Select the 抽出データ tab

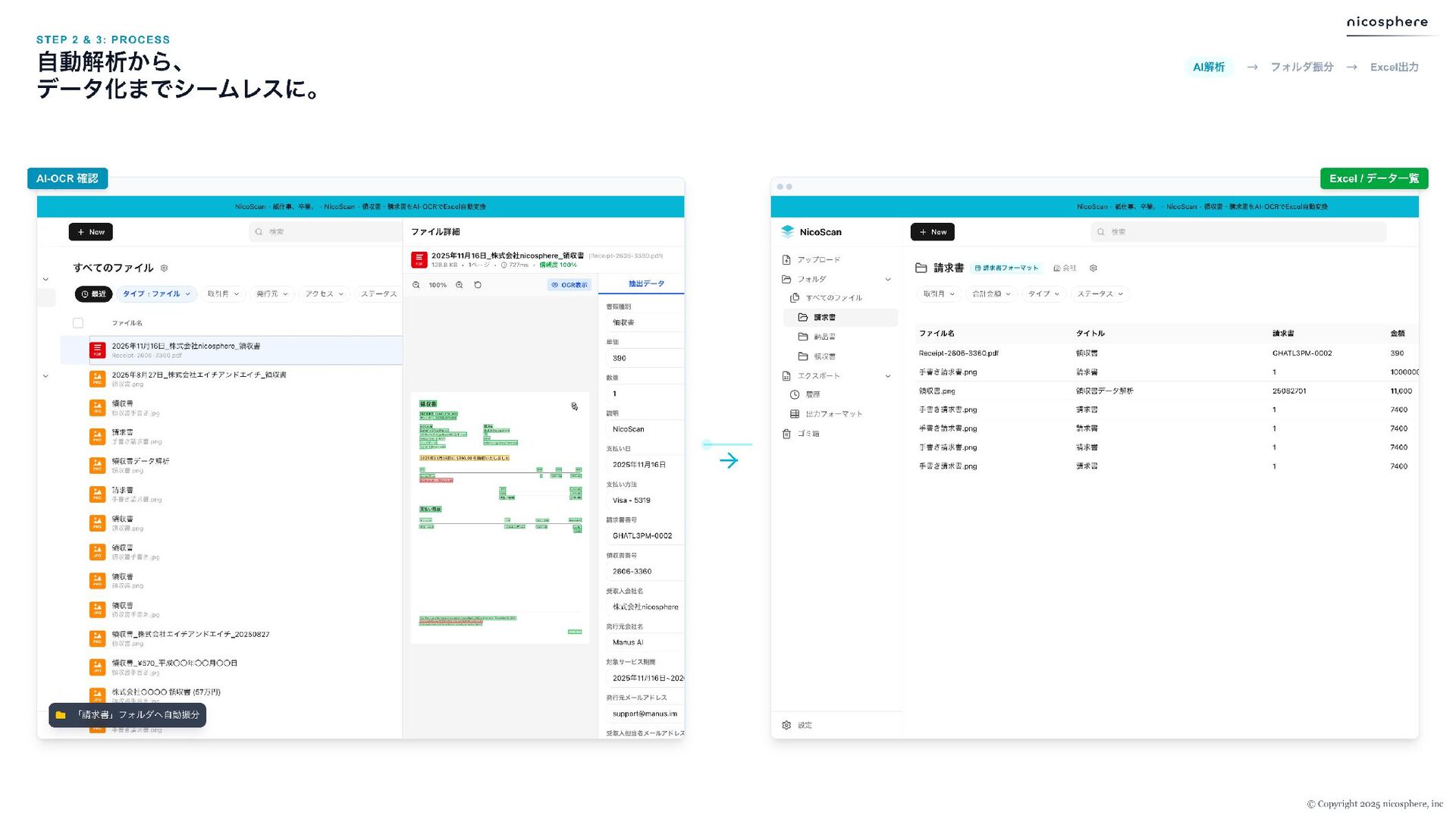tap(646, 284)
